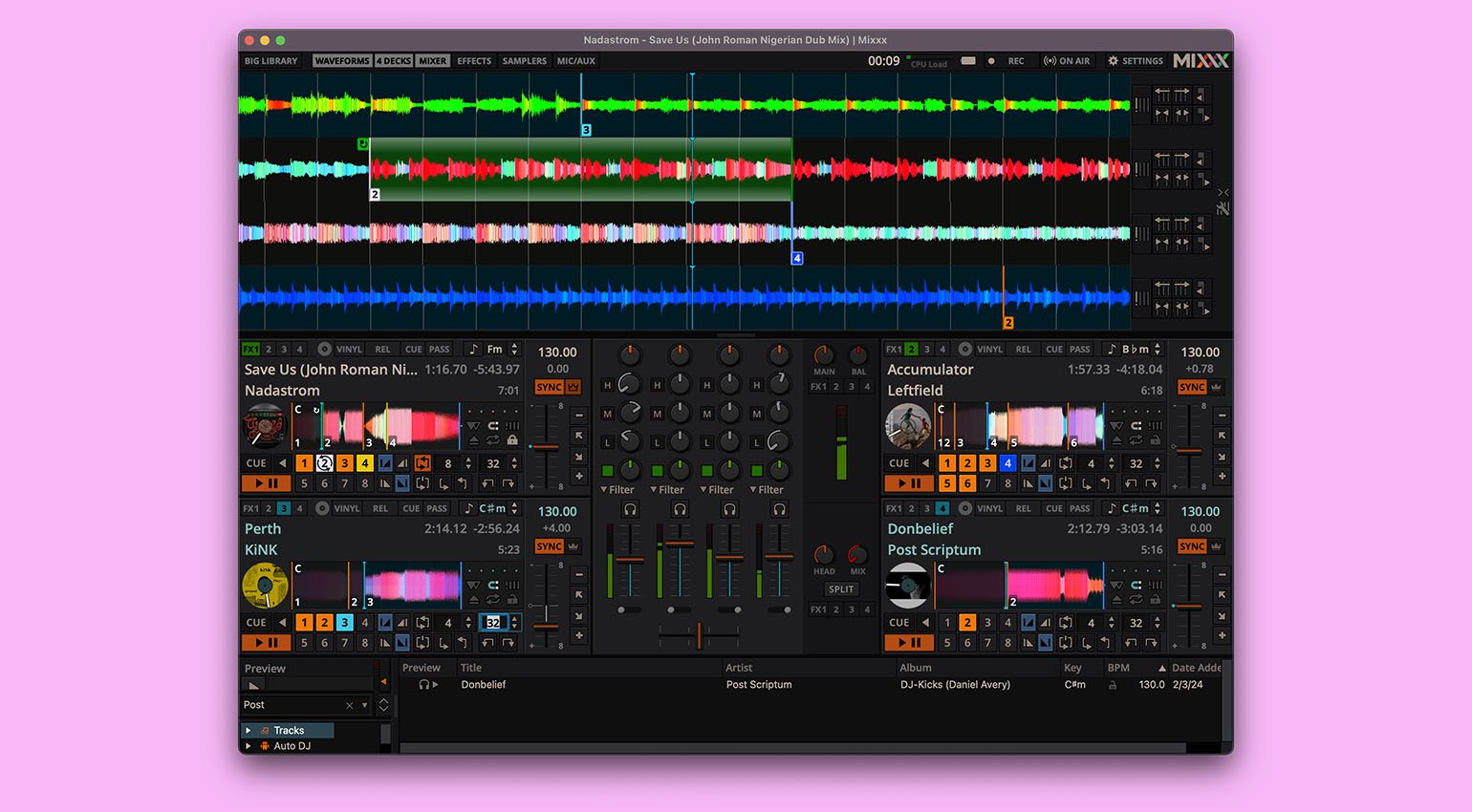Expand the Tracks item in library sidebar
This screenshot has width=1472, height=812.
click(249, 731)
